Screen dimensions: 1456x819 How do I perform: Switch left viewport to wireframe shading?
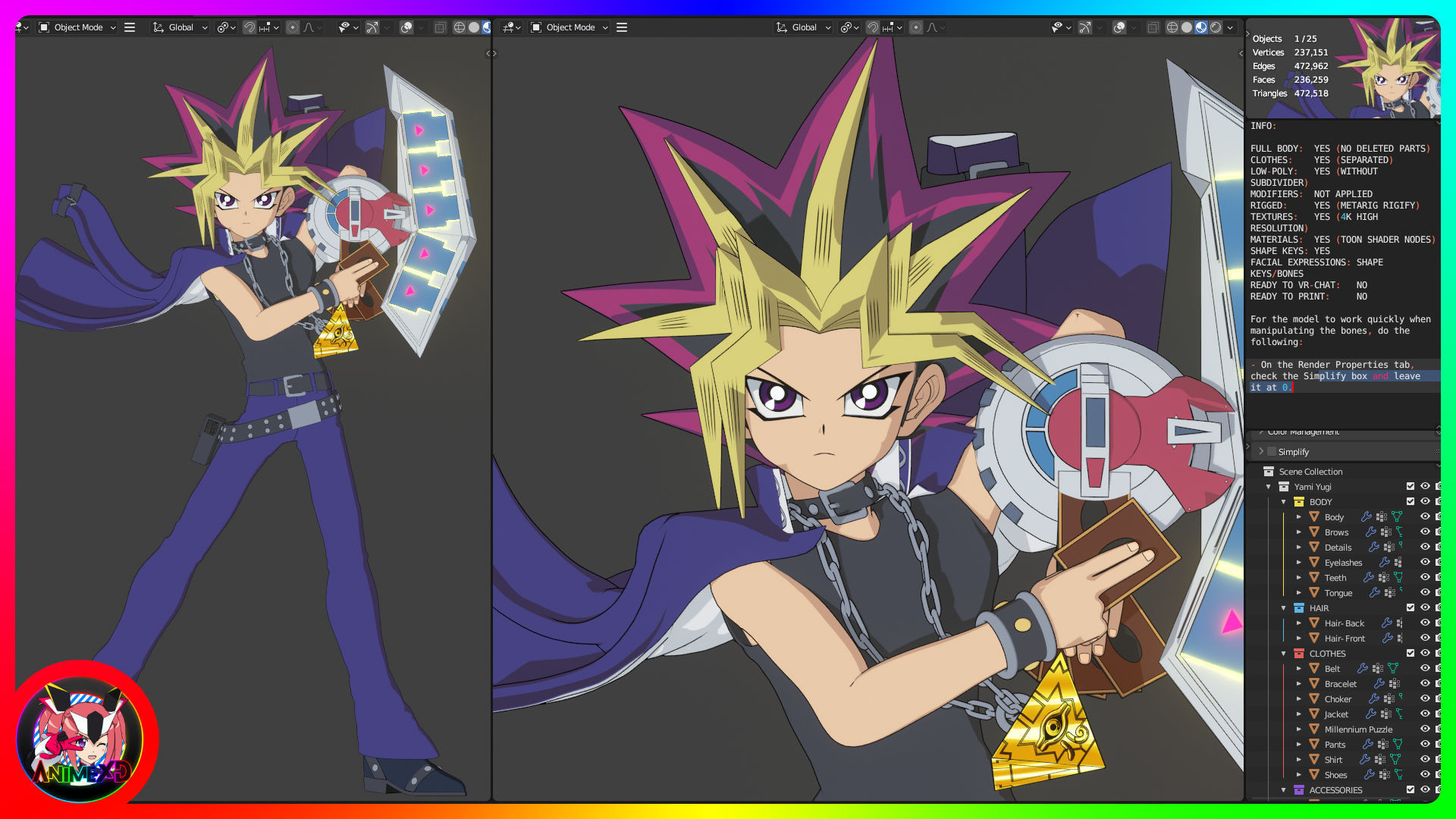460,27
